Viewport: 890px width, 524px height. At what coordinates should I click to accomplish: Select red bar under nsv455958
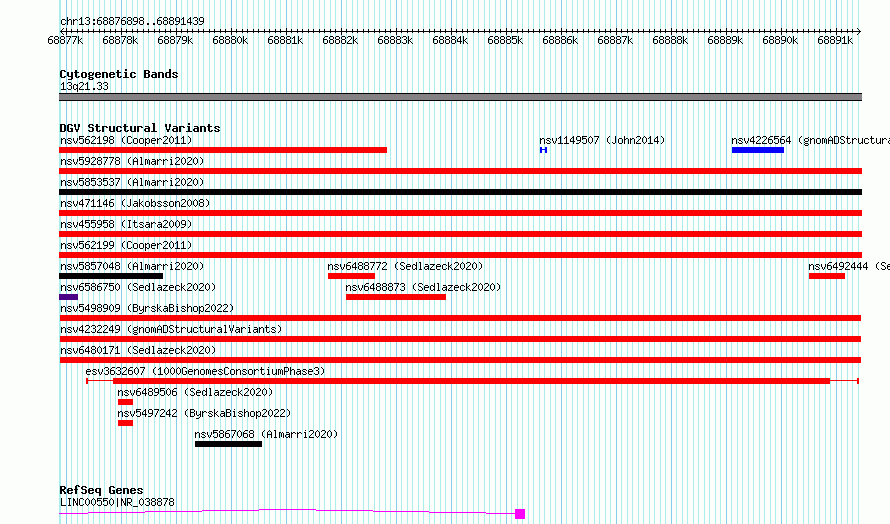(460, 234)
